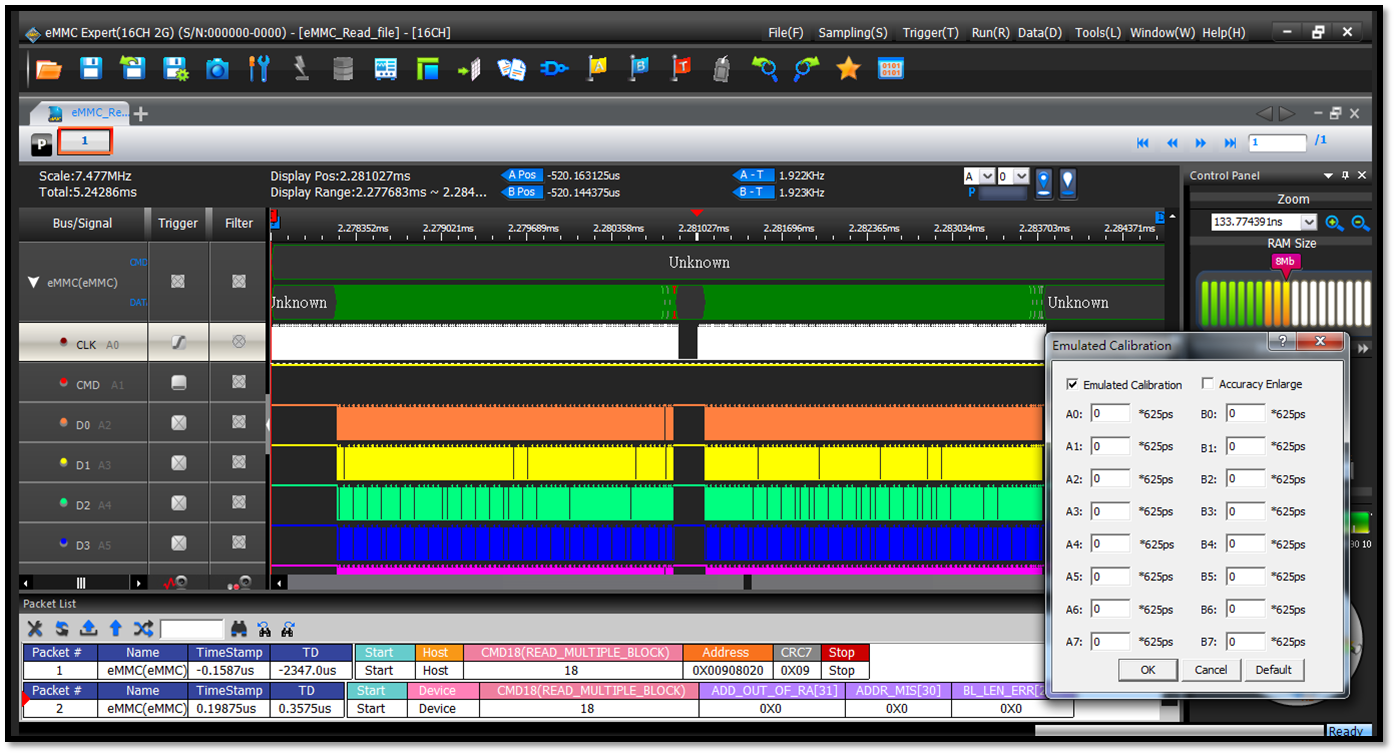Click the shuffle arrows icon in Packet List

coord(143,629)
